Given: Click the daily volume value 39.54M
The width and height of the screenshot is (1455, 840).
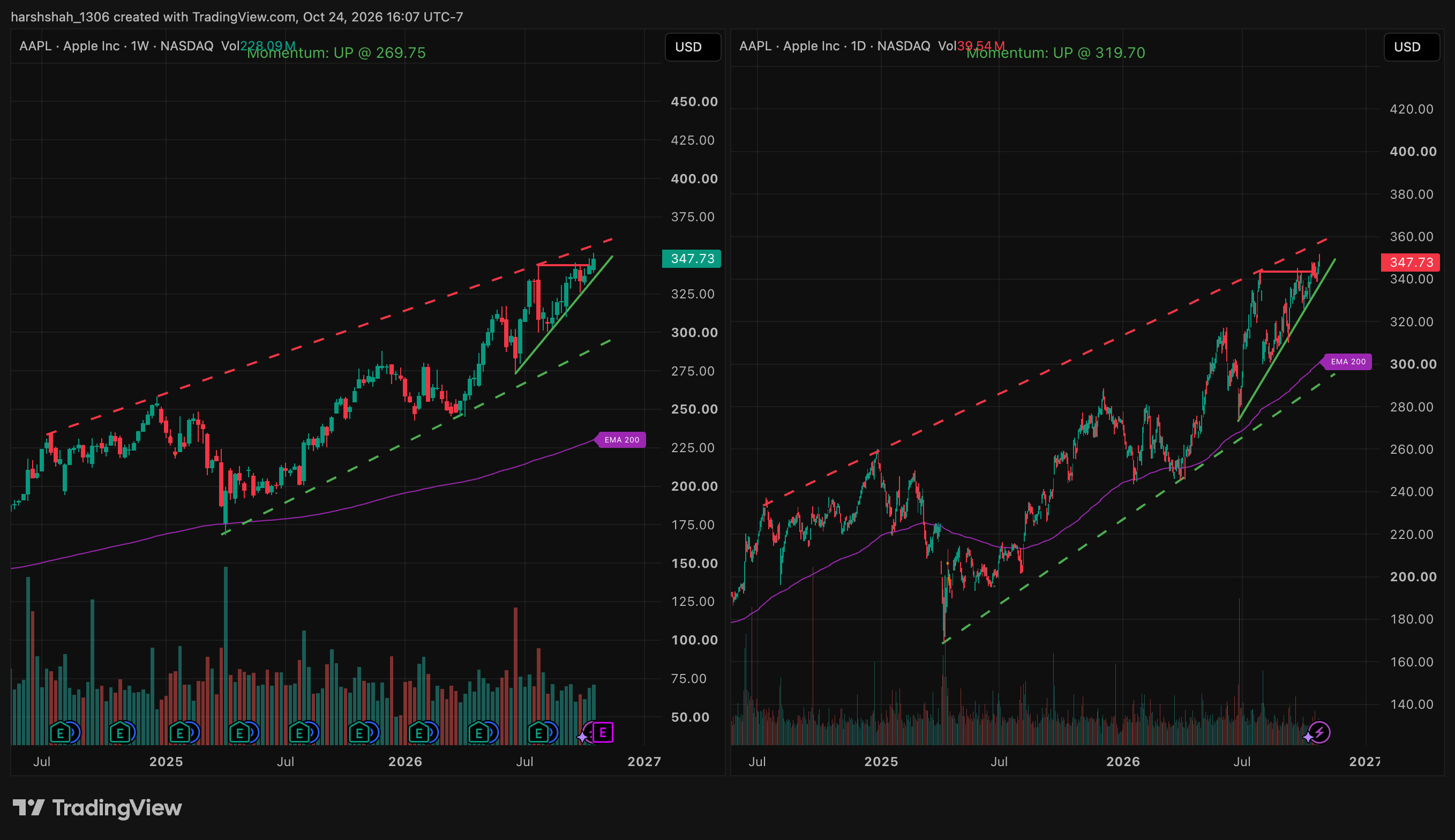Looking at the screenshot, I should [x=981, y=46].
